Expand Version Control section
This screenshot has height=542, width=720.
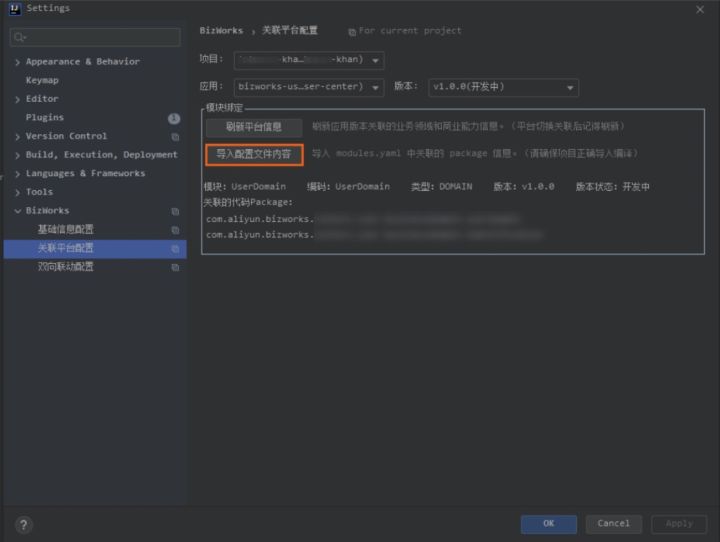(x=17, y=136)
